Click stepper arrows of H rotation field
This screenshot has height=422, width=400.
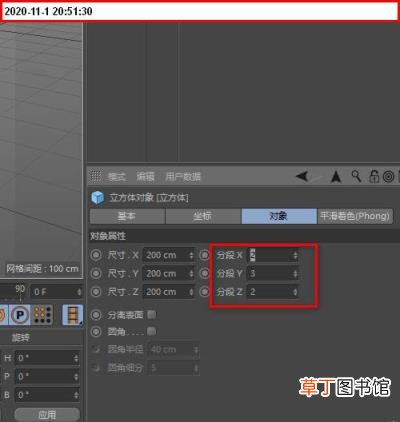tap(76, 358)
